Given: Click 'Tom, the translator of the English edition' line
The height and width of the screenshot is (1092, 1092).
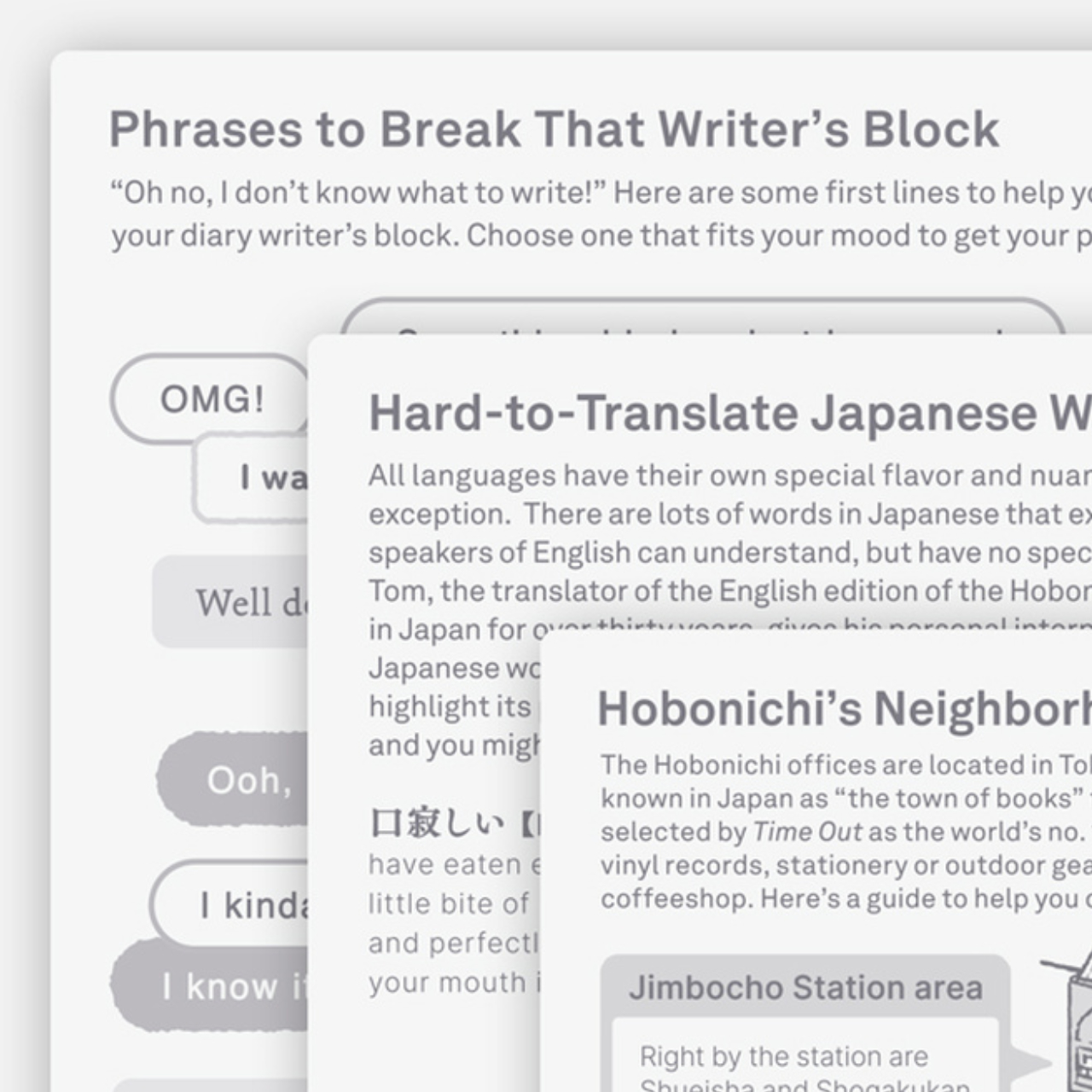Looking at the screenshot, I should [x=729, y=590].
